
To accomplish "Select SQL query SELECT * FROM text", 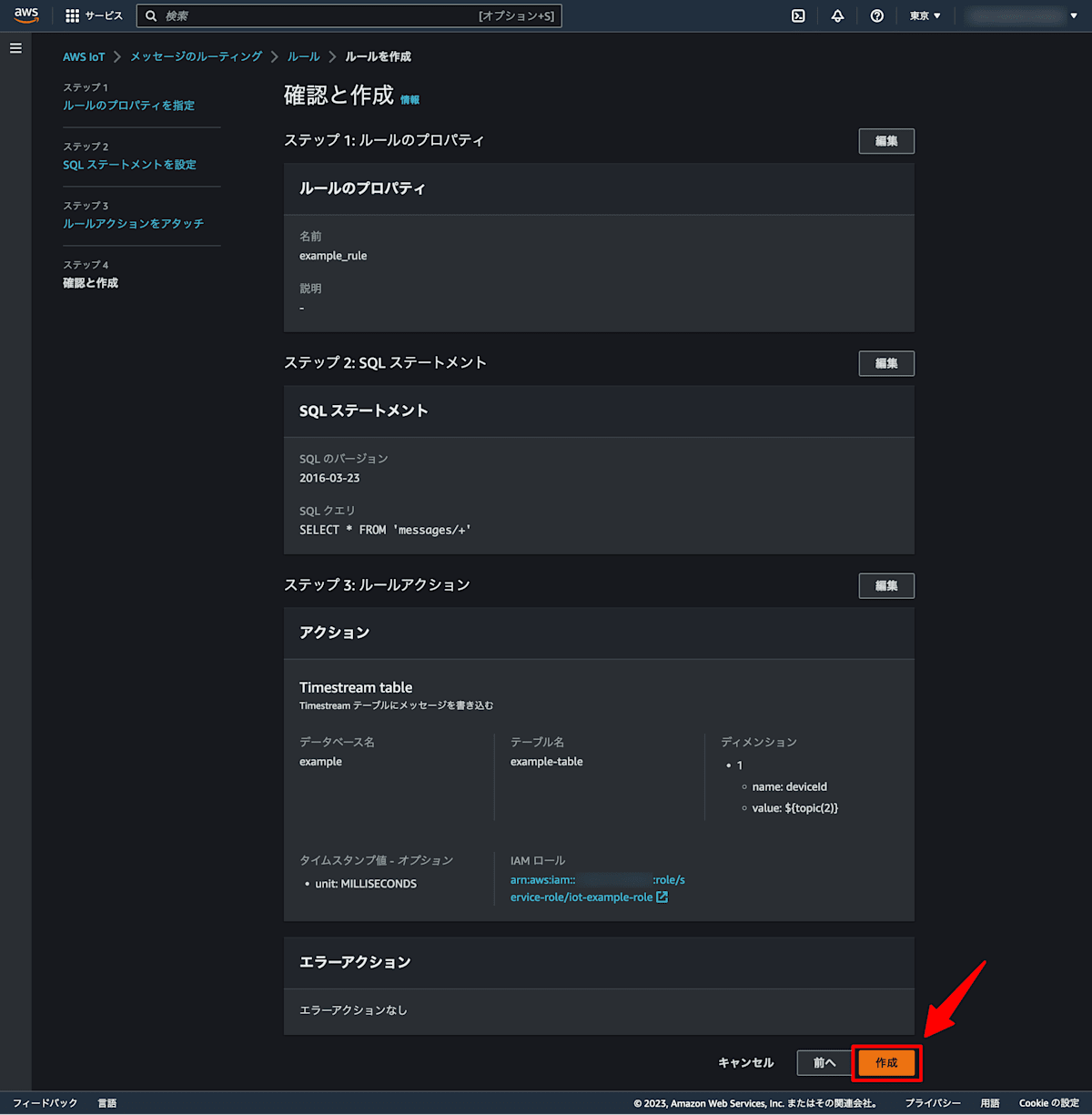I will pos(385,530).
